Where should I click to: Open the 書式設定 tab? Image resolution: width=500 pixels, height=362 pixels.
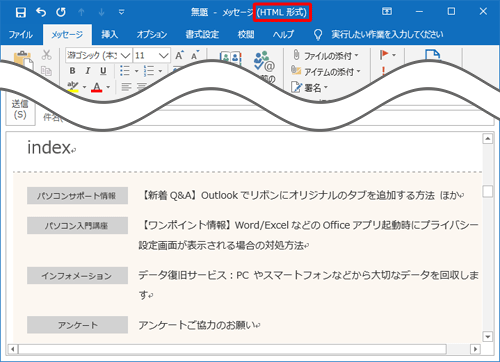point(202,34)
